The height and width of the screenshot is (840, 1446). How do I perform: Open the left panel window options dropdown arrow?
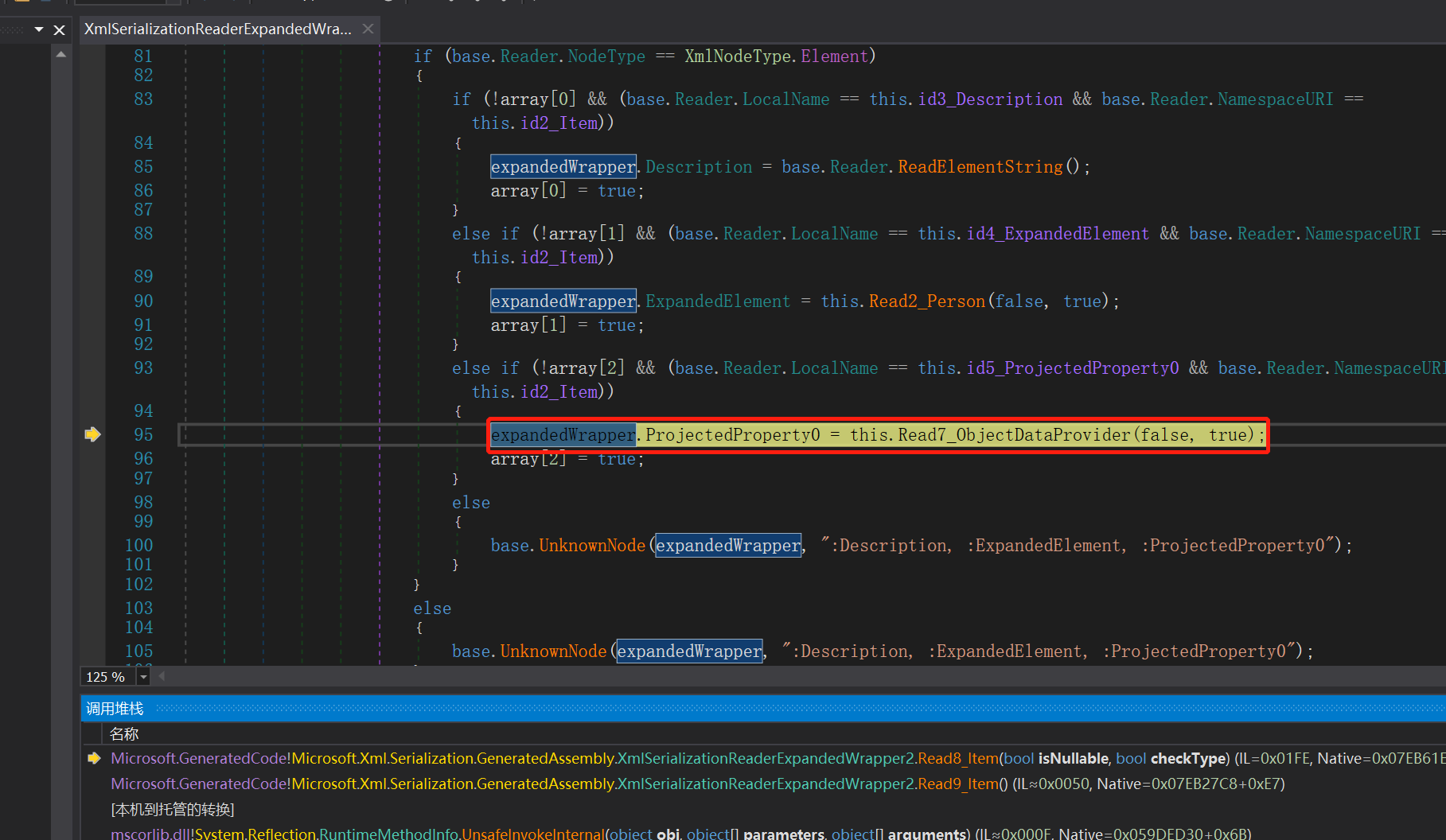click(39, 29)
